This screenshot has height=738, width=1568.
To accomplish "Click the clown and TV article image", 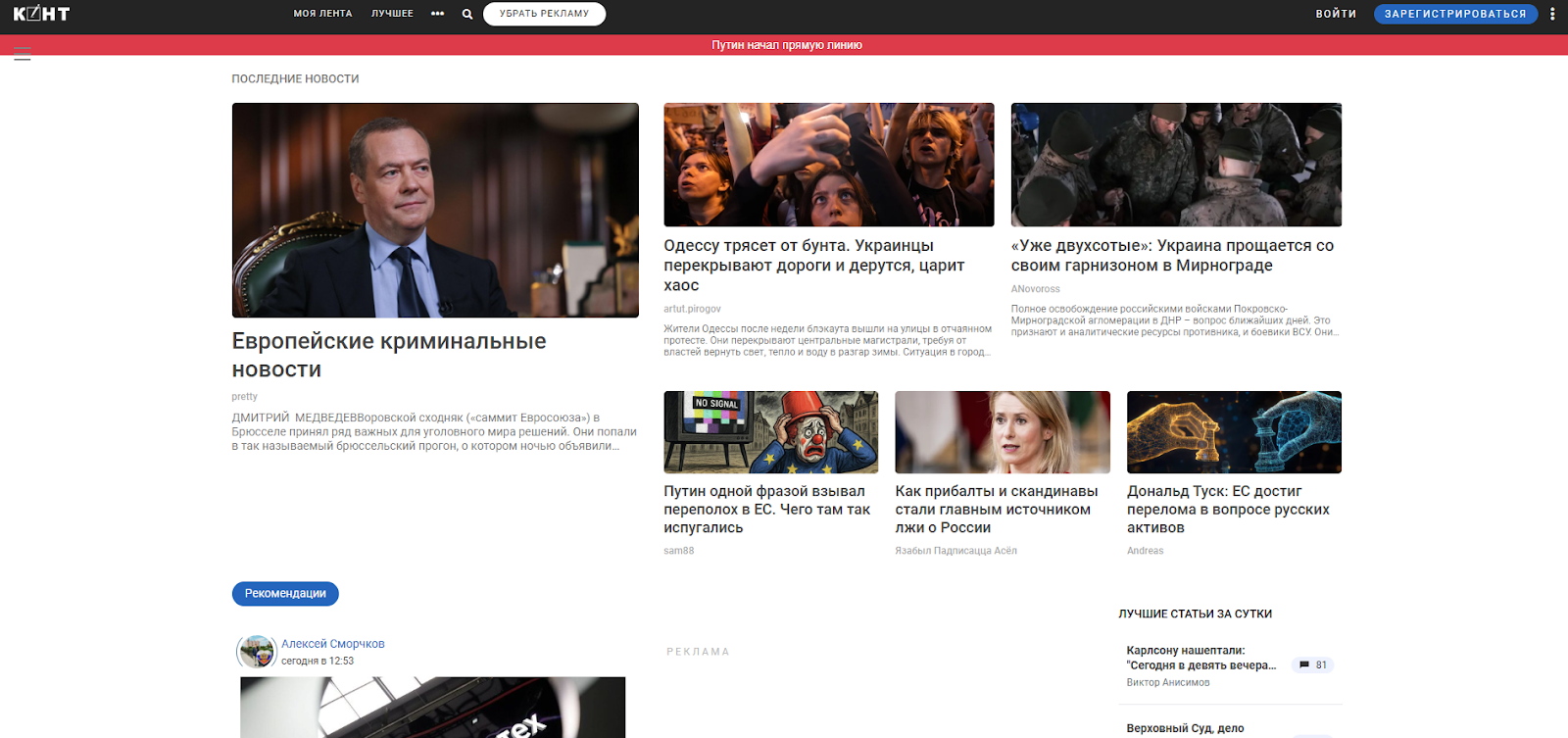I will pos(770,432).
